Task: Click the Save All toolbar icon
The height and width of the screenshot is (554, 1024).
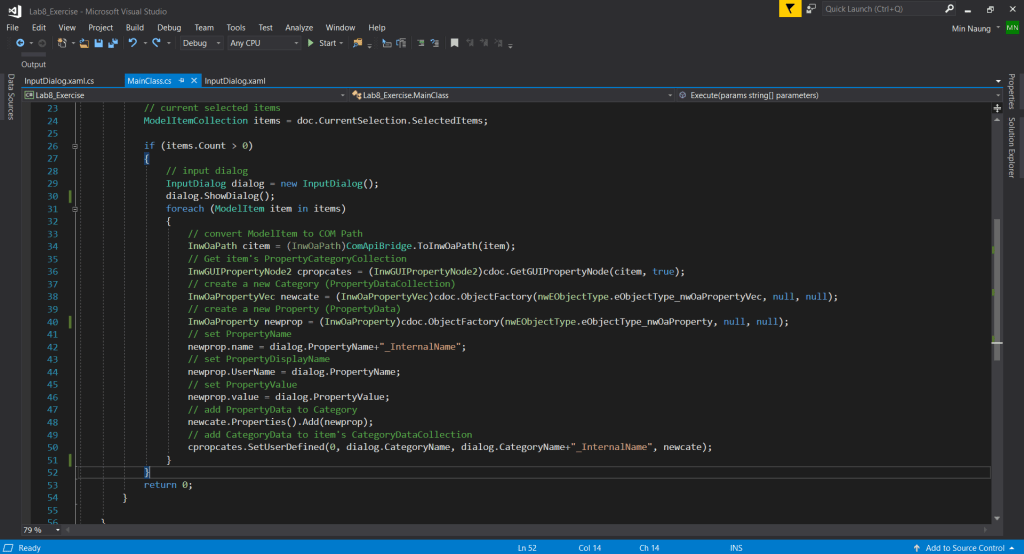Action: tap(111, 43)
